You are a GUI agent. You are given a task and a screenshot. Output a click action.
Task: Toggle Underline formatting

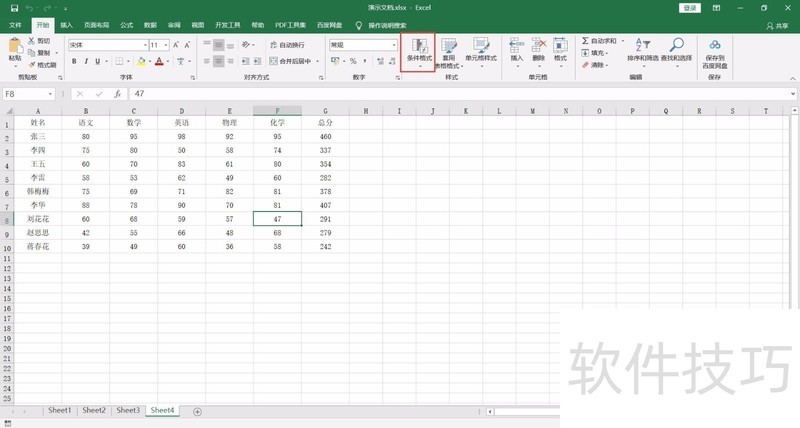(x=97, y=61)
